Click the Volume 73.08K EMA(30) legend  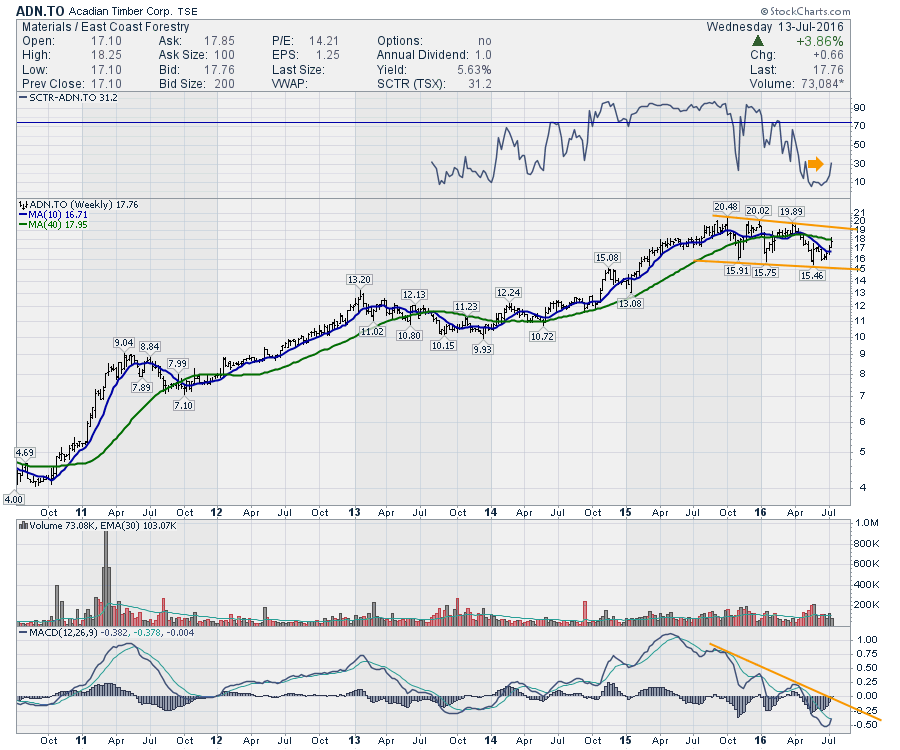tap(98, 526)
